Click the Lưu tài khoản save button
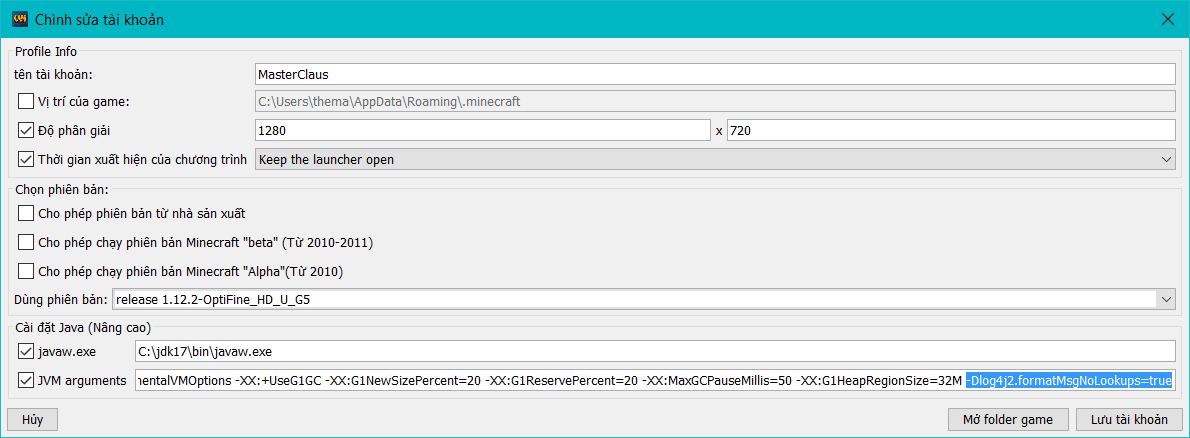This screenshot has width=1190, height=438. click(1129, 420)
